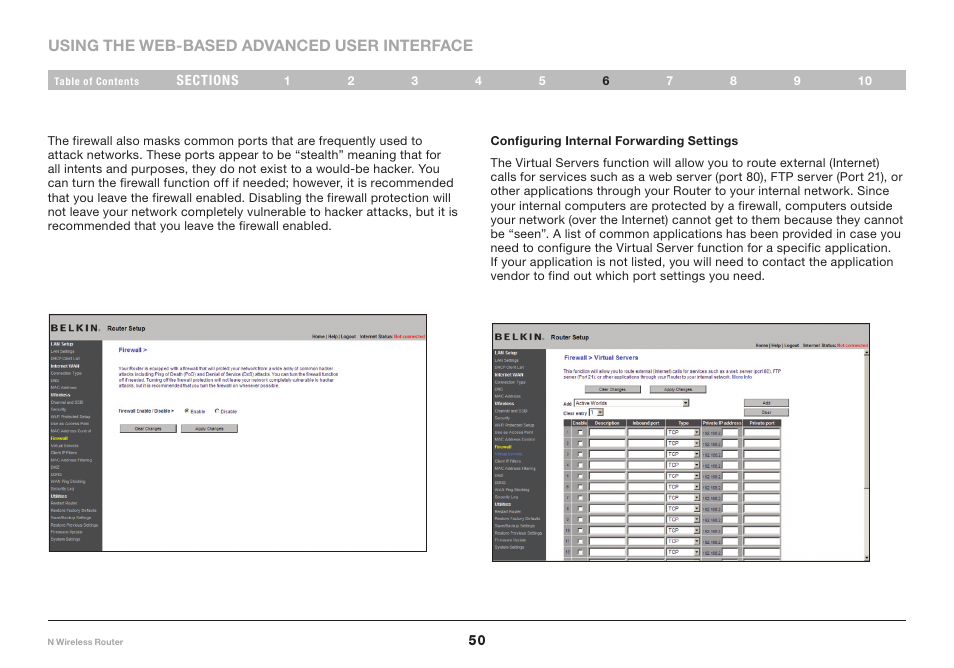This screenshot has width=954, height=668.
Task: Open Client IP Filters in Firewall page sidebar
Action: 64,453
